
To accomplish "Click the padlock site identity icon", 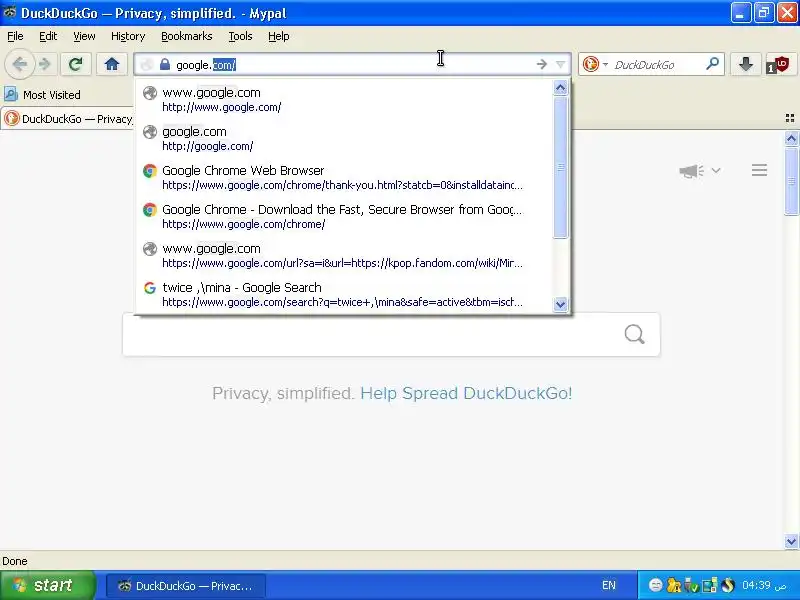I will [164, 64].
